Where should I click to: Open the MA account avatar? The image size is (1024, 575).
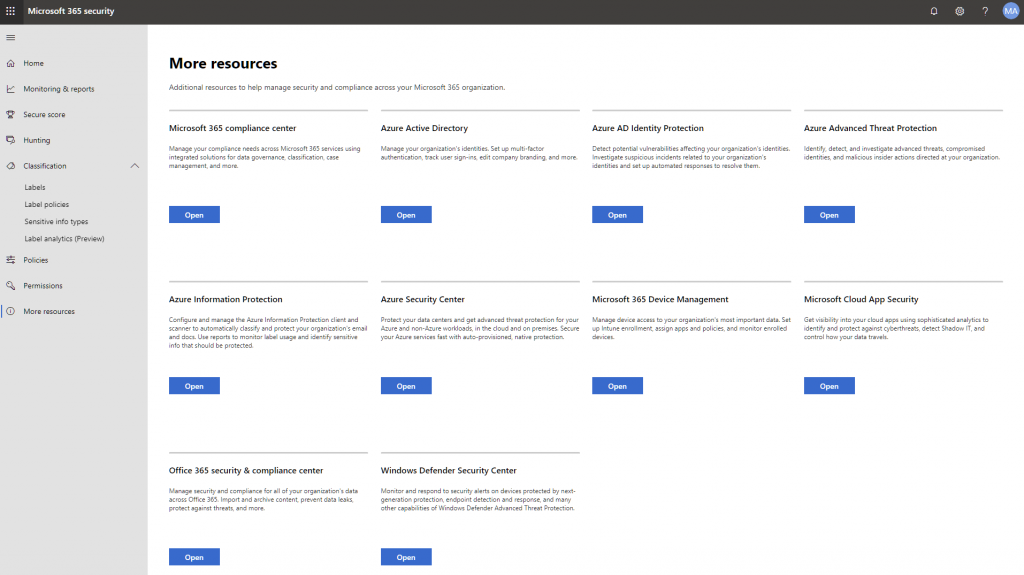tap(1010, 11)
